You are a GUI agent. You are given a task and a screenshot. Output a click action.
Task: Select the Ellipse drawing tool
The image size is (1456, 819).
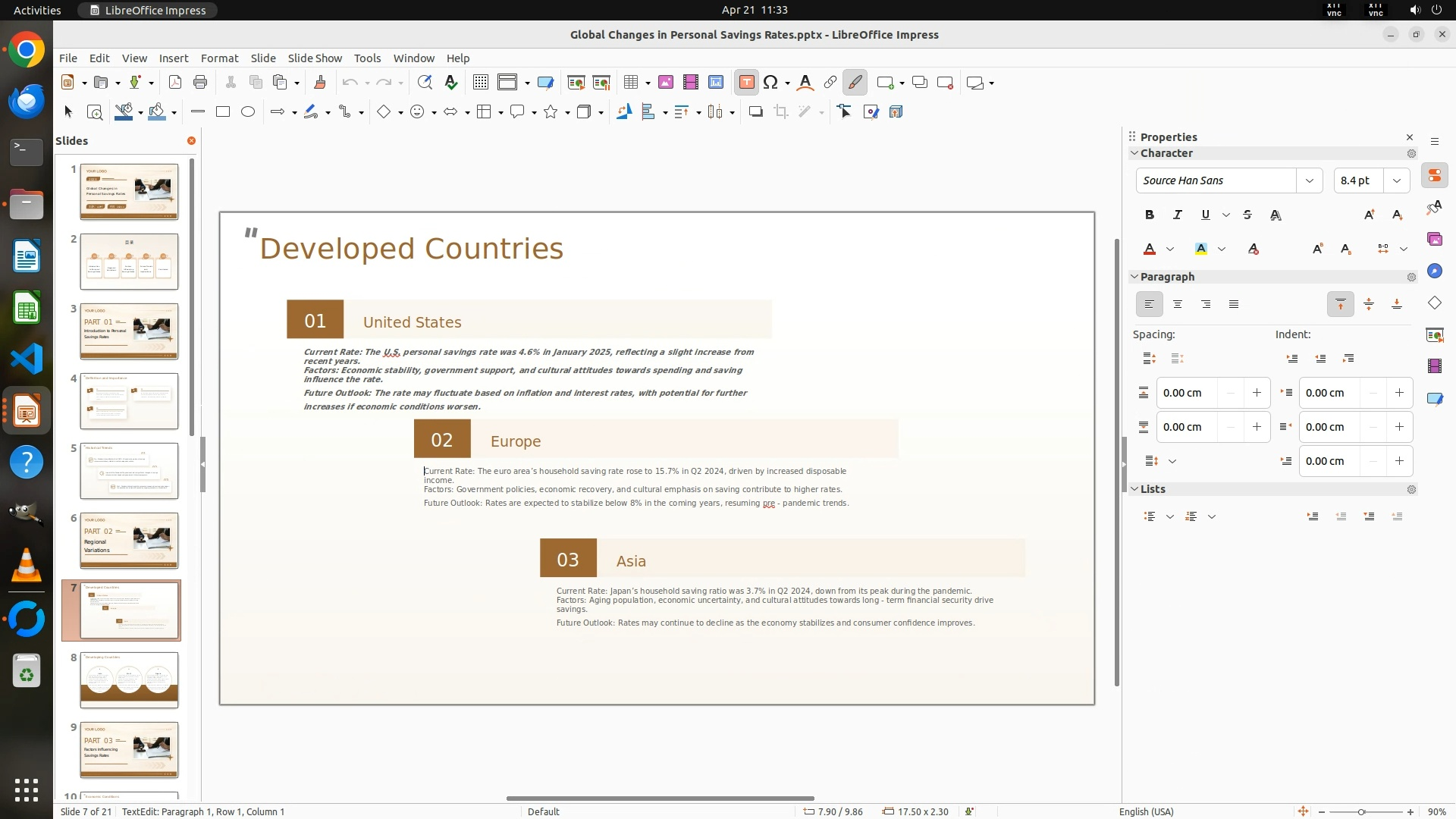coord(247,112)
